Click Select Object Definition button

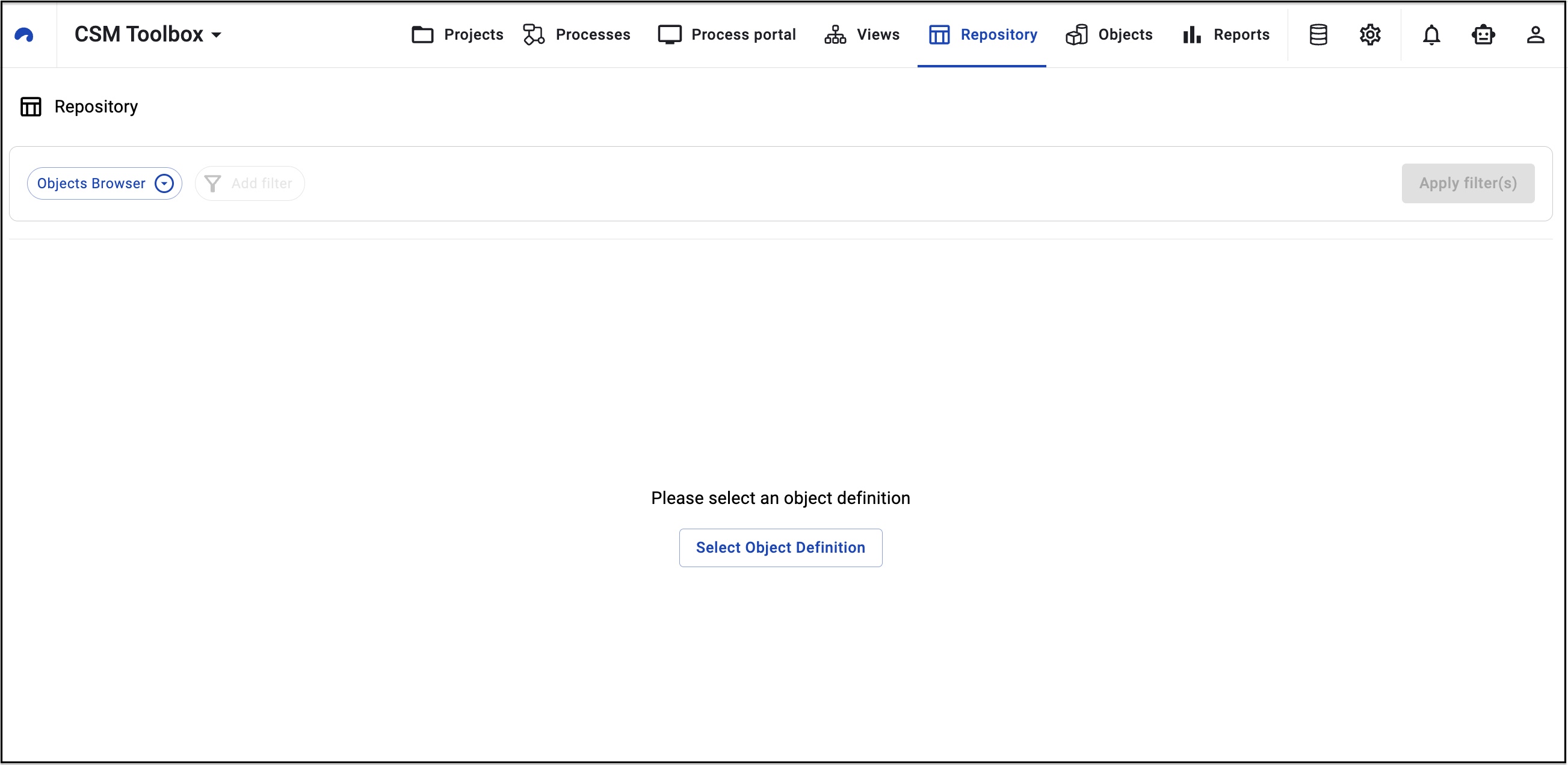click(x=780, y=548)
